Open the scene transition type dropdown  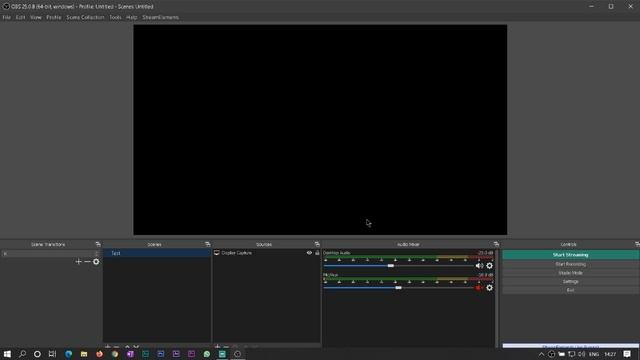click(x=51, y=253)
